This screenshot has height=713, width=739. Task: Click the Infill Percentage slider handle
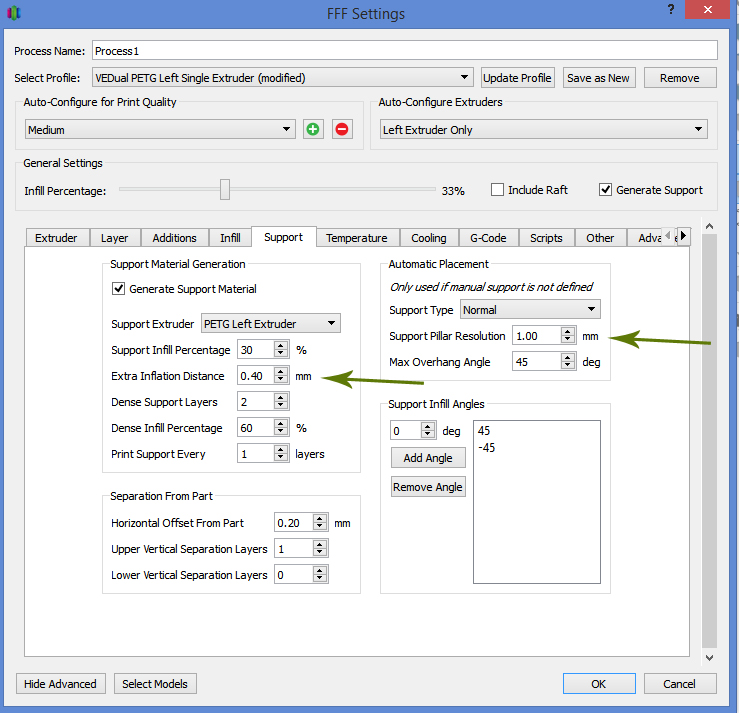(225, 189)
